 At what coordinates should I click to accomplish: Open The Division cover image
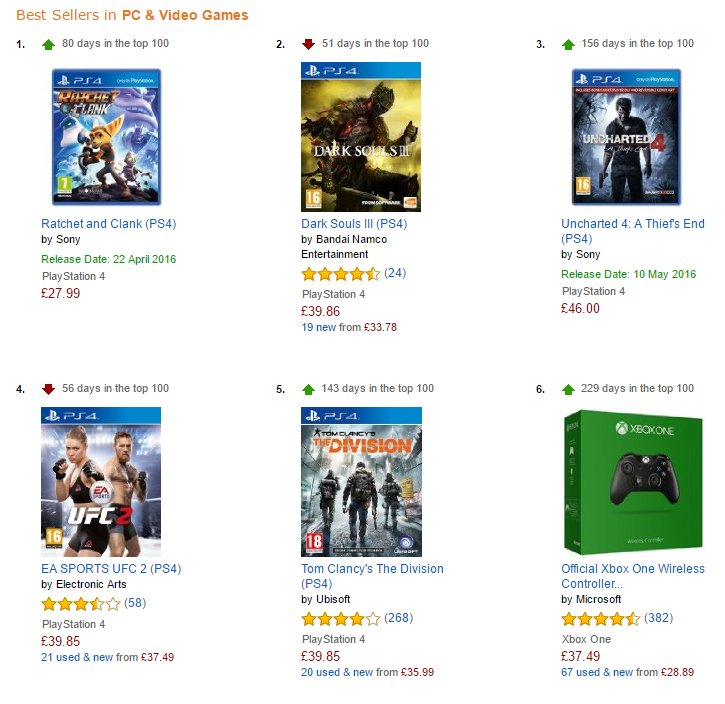click(361, 482)
